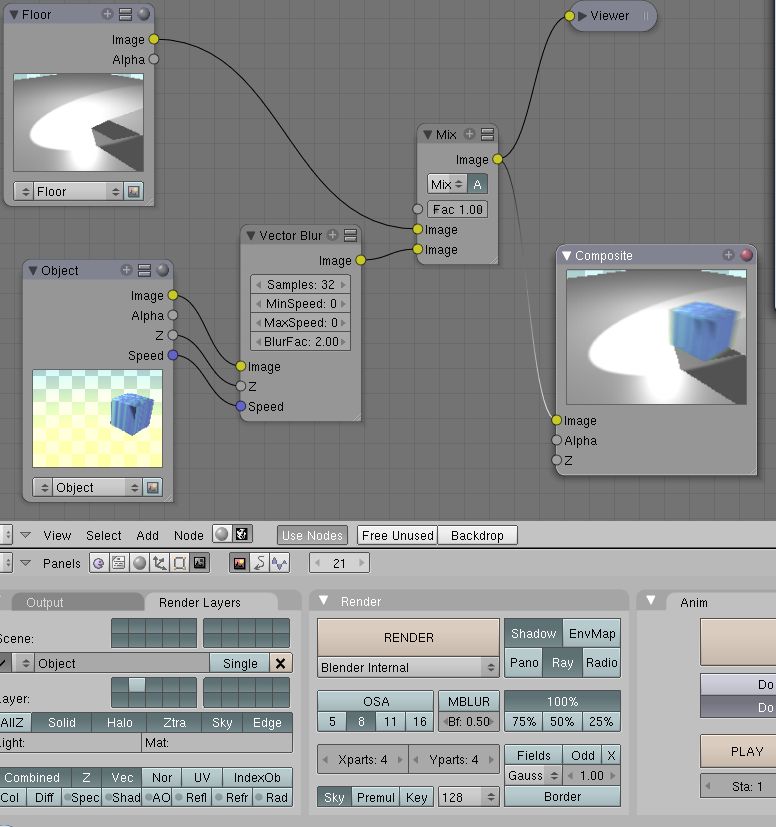Click the plus icon on Floor node header
The height and width of the screenshot is (827, 776).
click(x=107, y=14)
